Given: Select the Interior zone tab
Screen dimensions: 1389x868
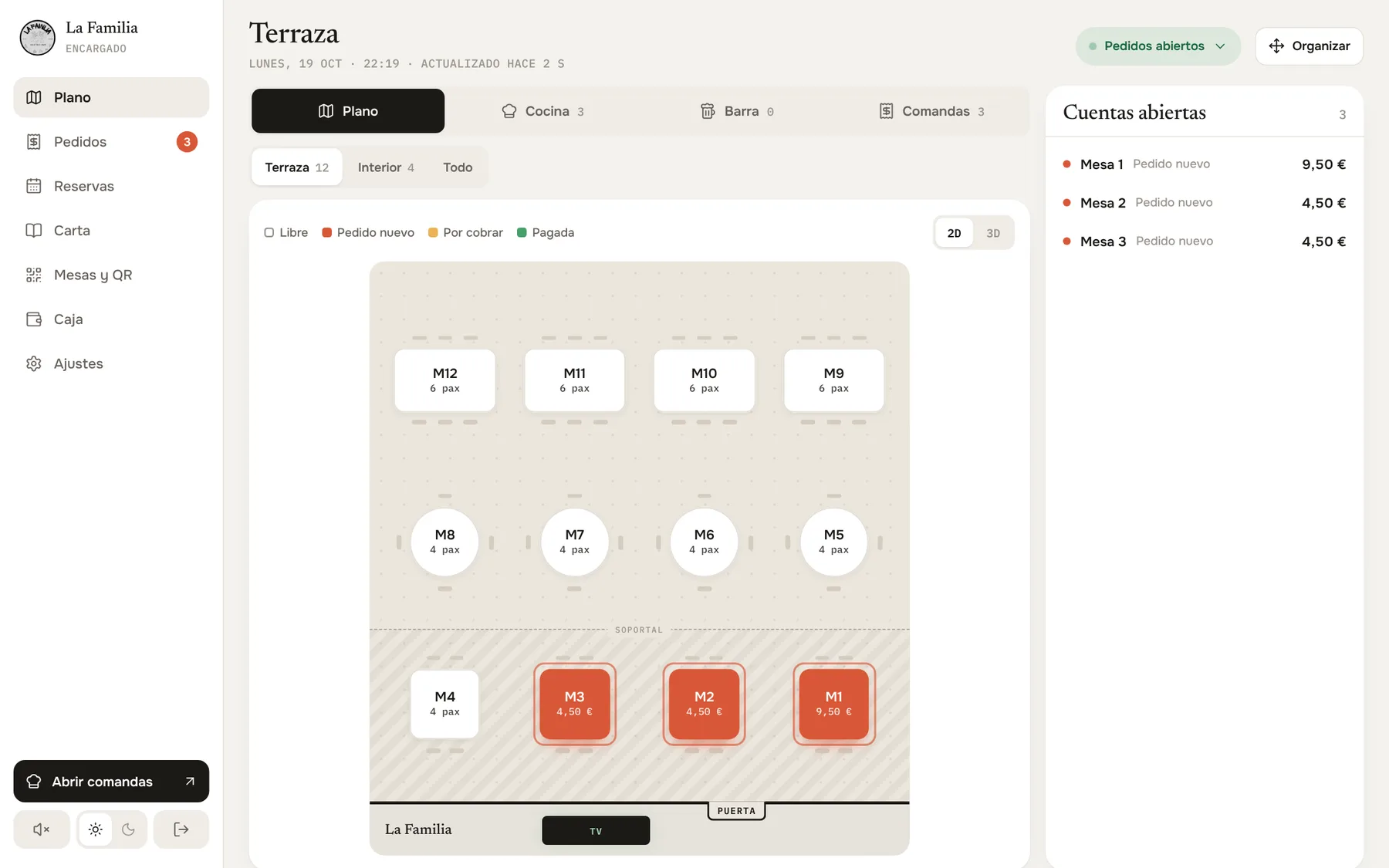Looking at the screenshot, I should (x=386, y=167).
